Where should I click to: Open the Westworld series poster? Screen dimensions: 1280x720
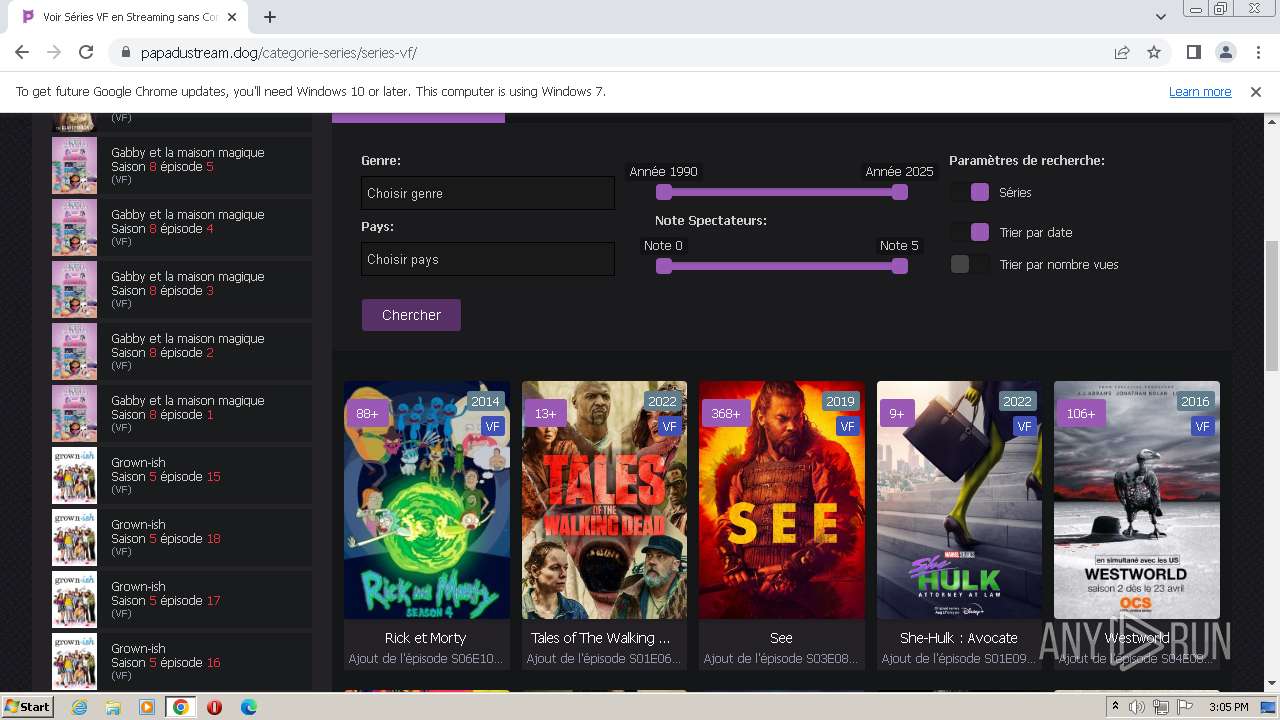[1137, 500]
